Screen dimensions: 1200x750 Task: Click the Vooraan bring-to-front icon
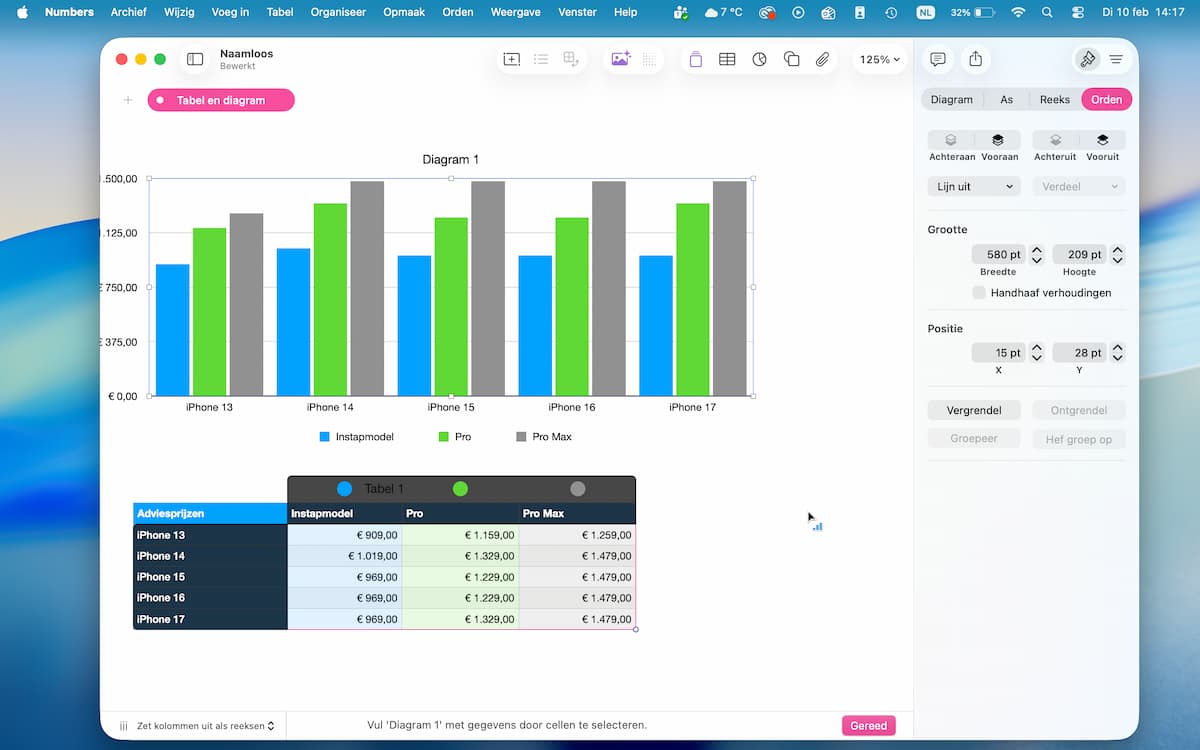click(x=998, y=141)
